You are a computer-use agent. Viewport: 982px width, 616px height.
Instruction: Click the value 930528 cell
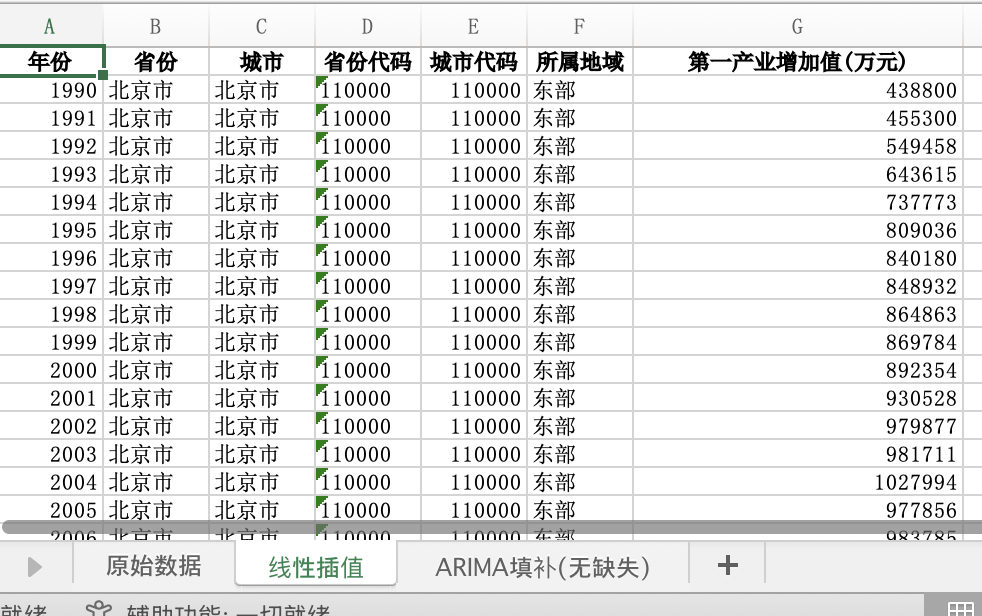tap(797, 398)
